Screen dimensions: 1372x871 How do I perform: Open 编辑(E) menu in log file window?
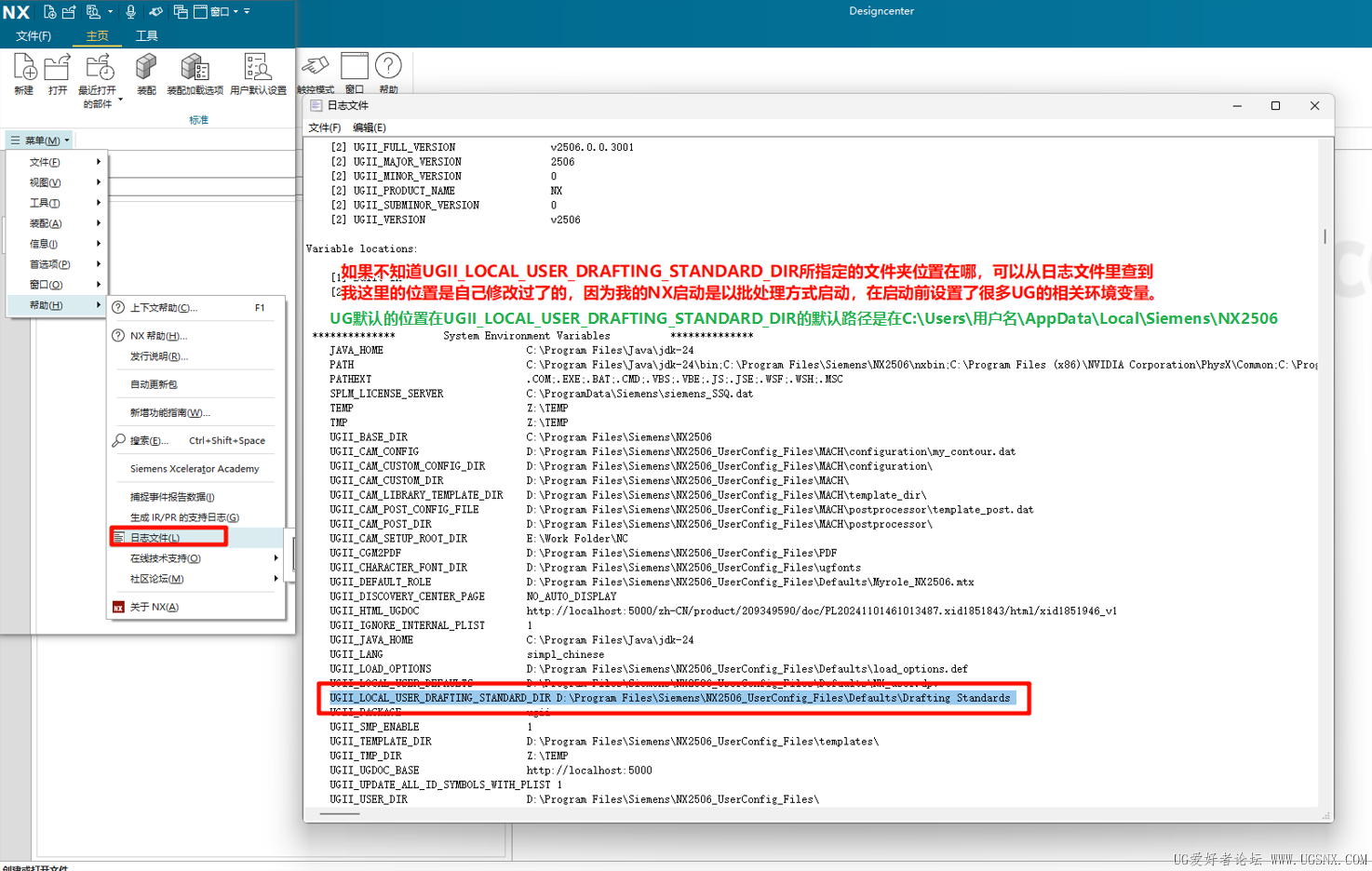click(370, 127)
